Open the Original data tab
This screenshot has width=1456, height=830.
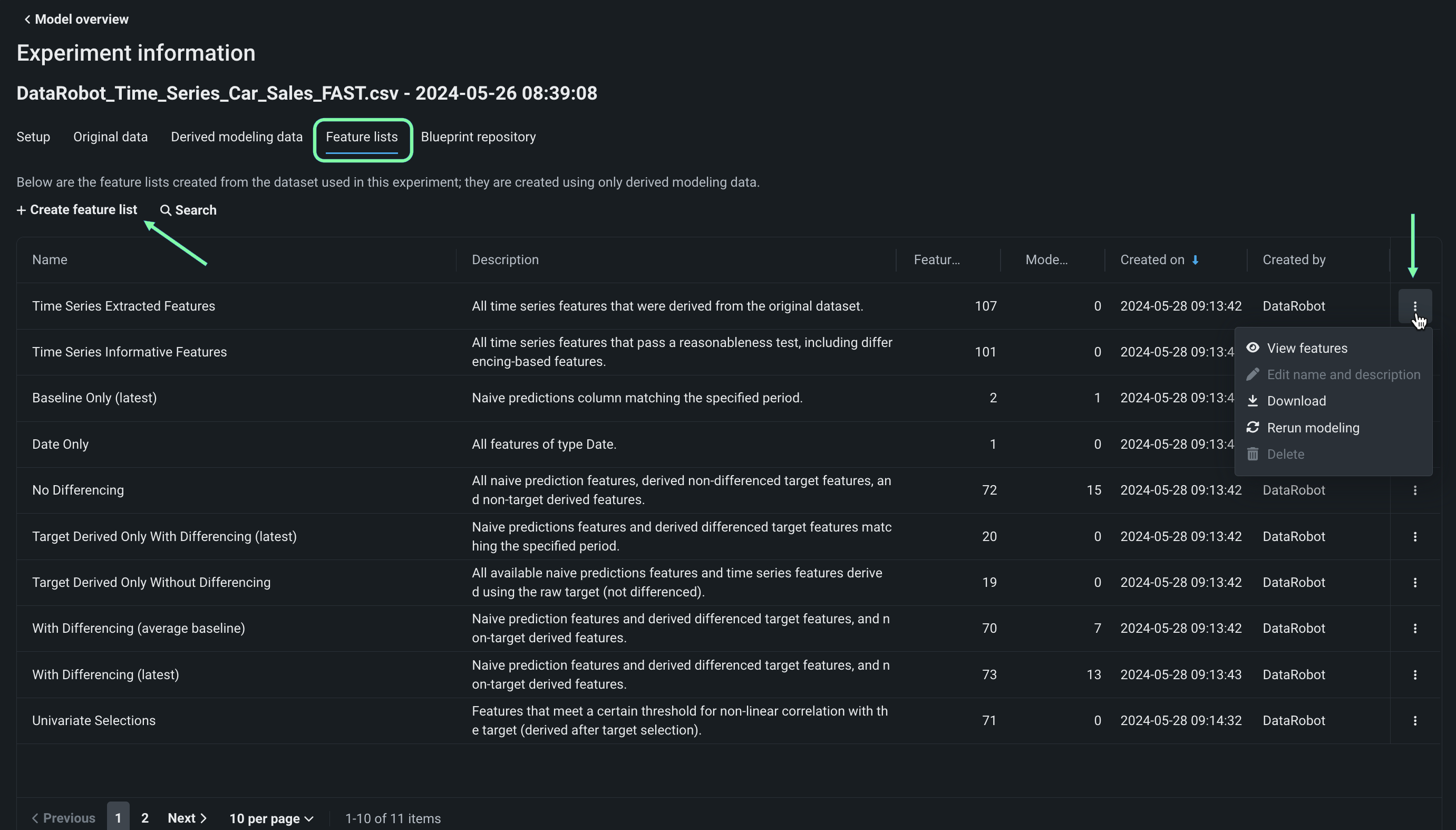pyautogui.click(x=110, y=137)
